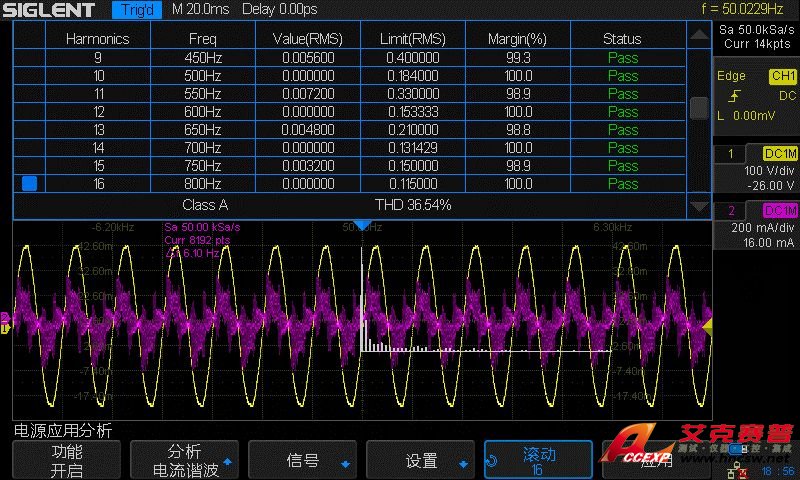
Task: Click the blue row marker beside harmonic 16
Action: 29,183
